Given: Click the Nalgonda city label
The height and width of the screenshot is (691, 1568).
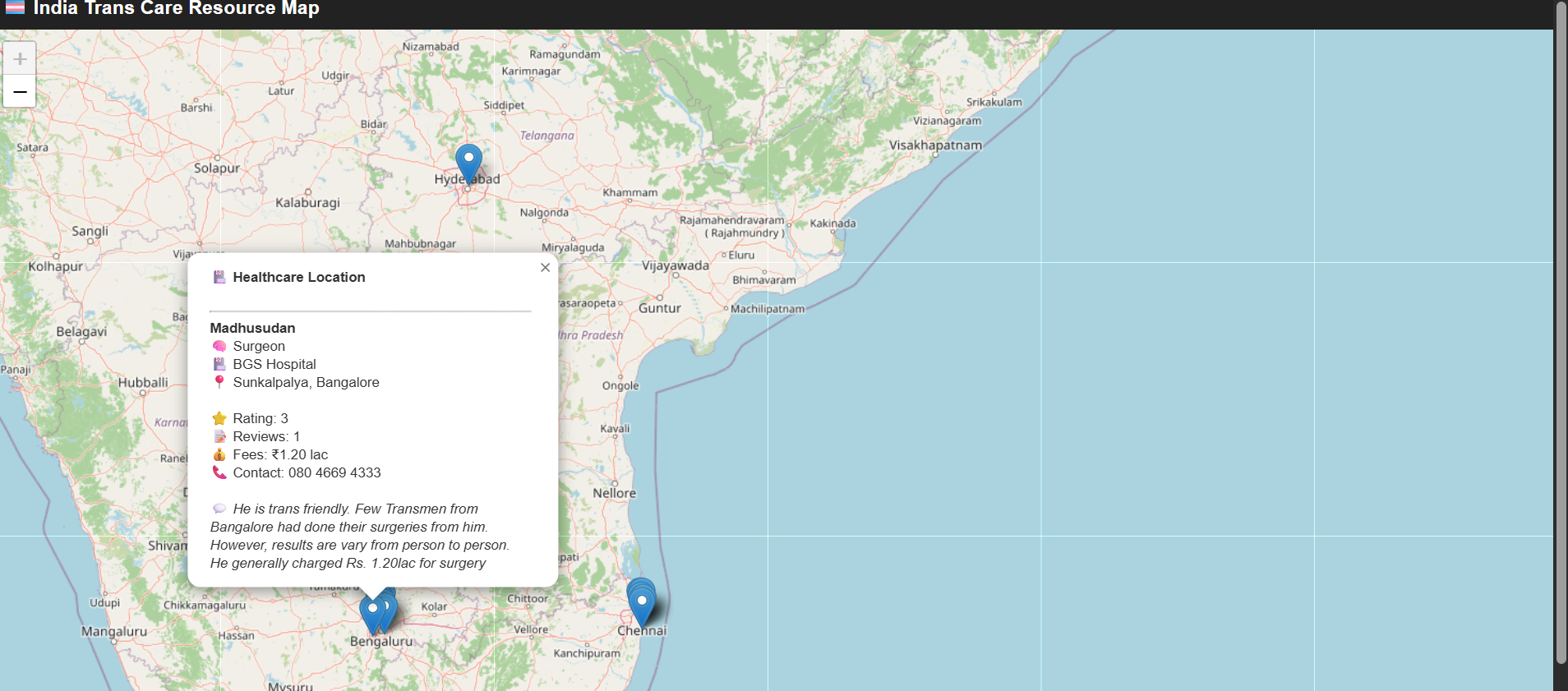Looking at the screenshot, I should click(544, 212).
